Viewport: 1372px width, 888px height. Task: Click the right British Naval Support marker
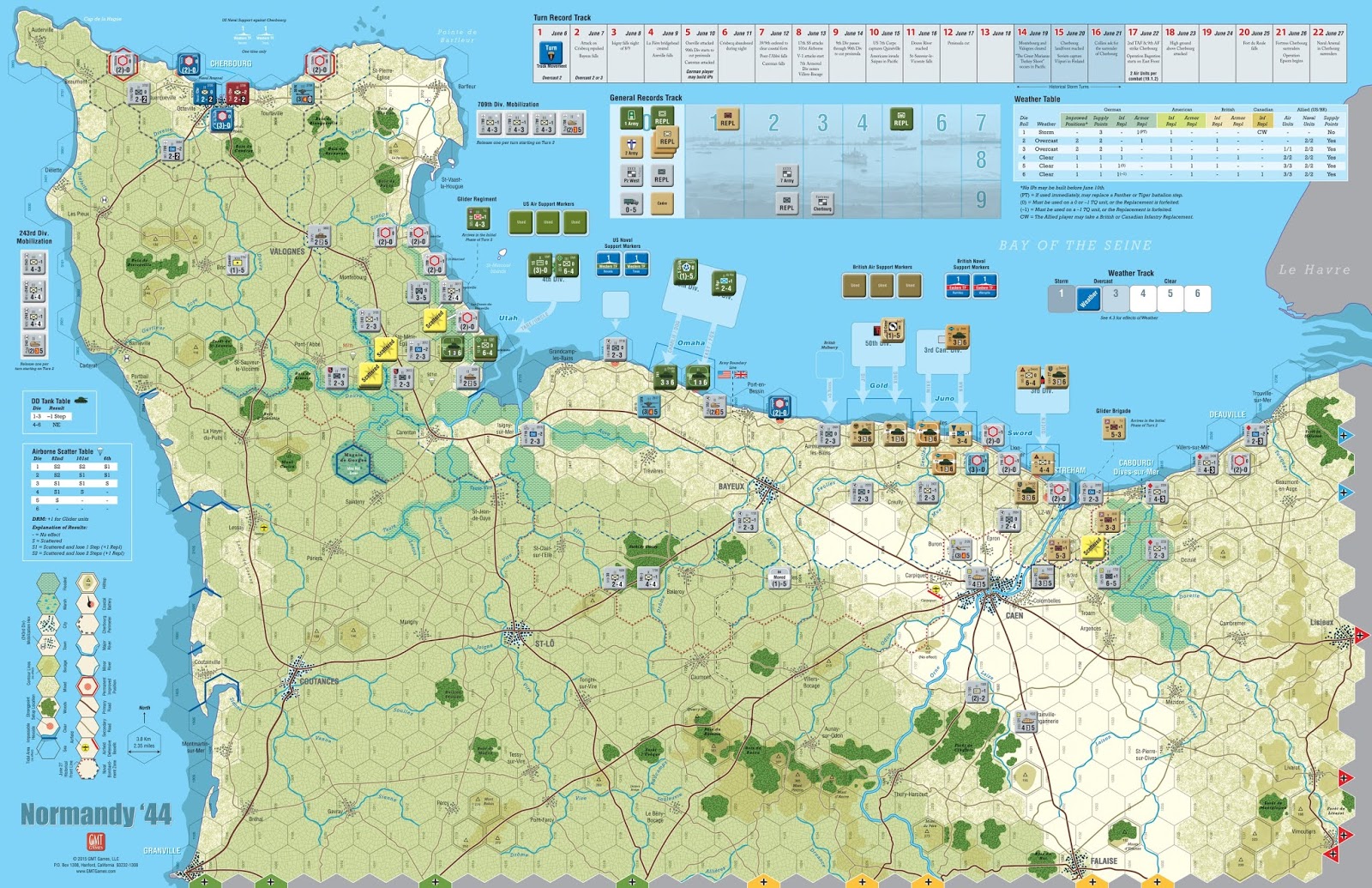pos(984,286)
